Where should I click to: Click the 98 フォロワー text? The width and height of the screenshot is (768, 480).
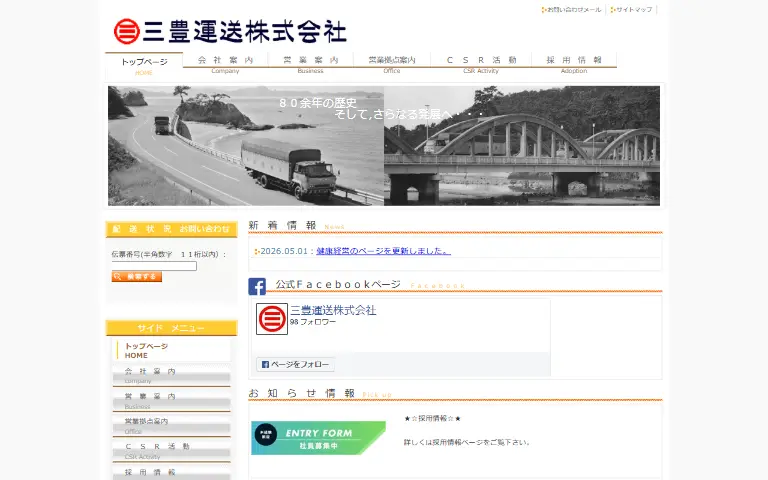tap(313, 322)
